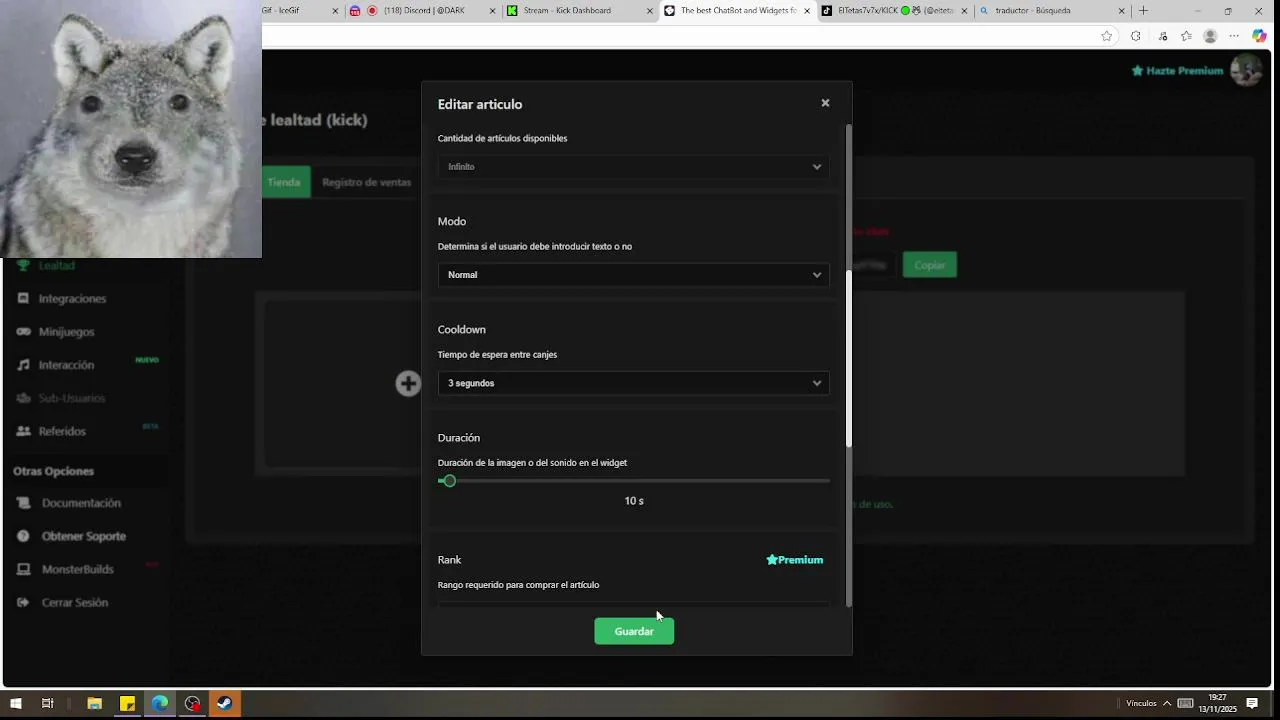
Task: Open a new browser tab
Action: 1143,11
